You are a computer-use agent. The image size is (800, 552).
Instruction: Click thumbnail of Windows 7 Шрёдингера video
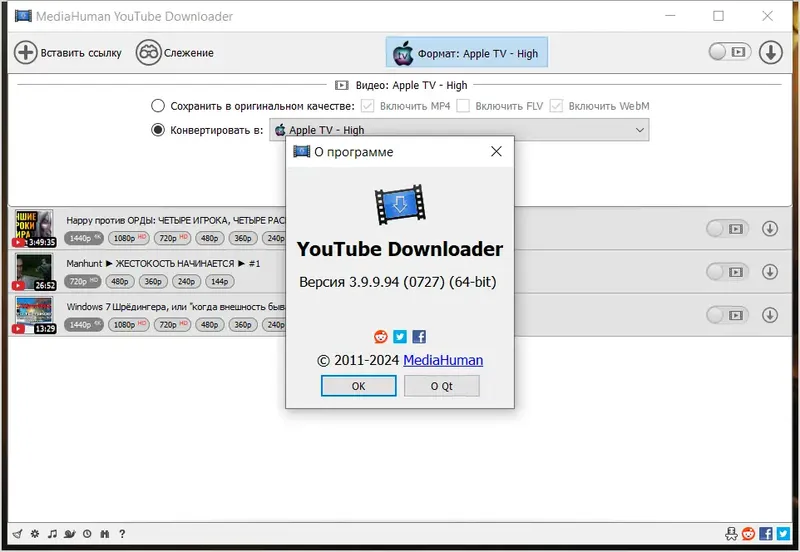tap(34, 315)
